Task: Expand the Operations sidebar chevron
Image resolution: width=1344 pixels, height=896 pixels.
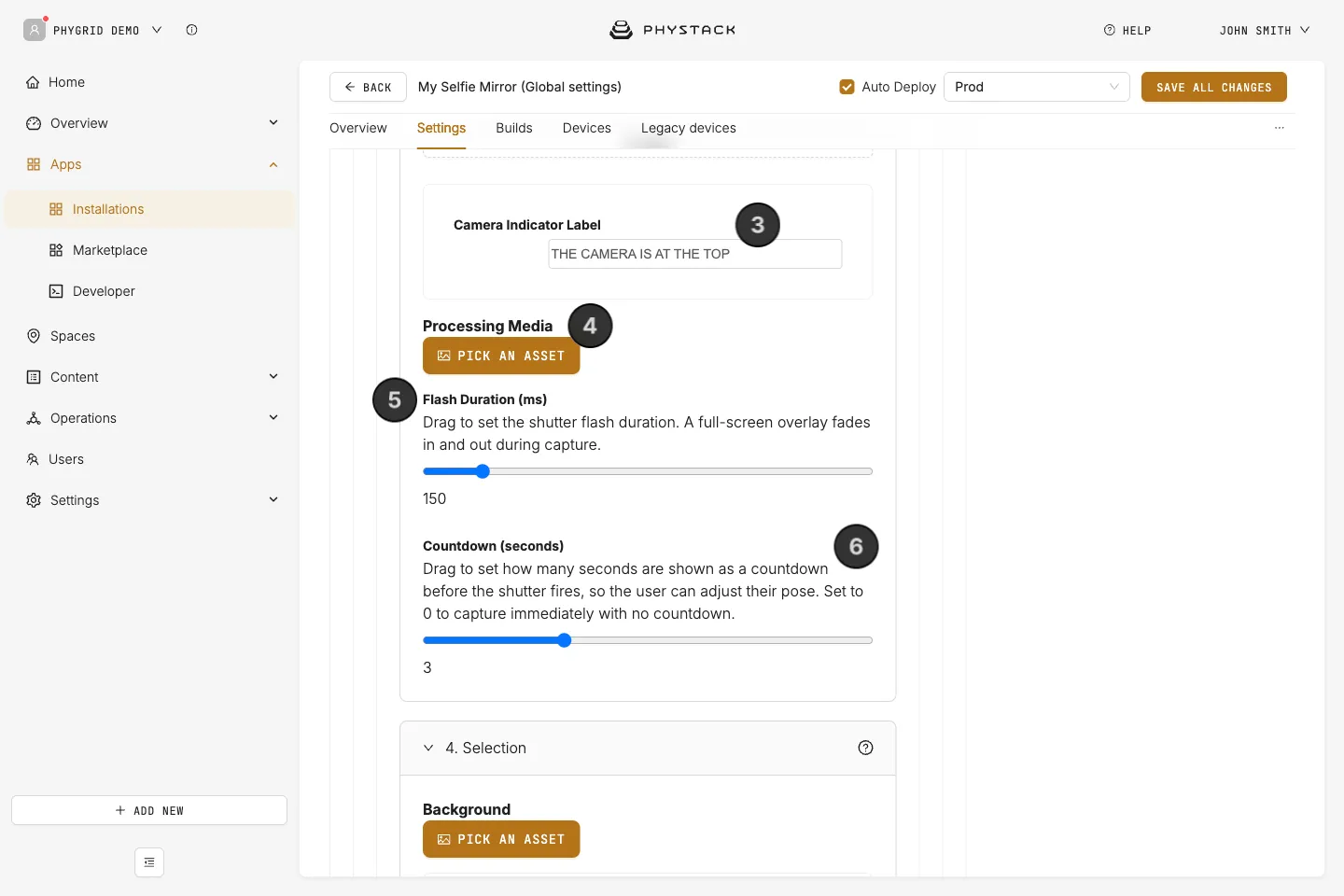Action: pyautogui.click(x=273, y=417)
